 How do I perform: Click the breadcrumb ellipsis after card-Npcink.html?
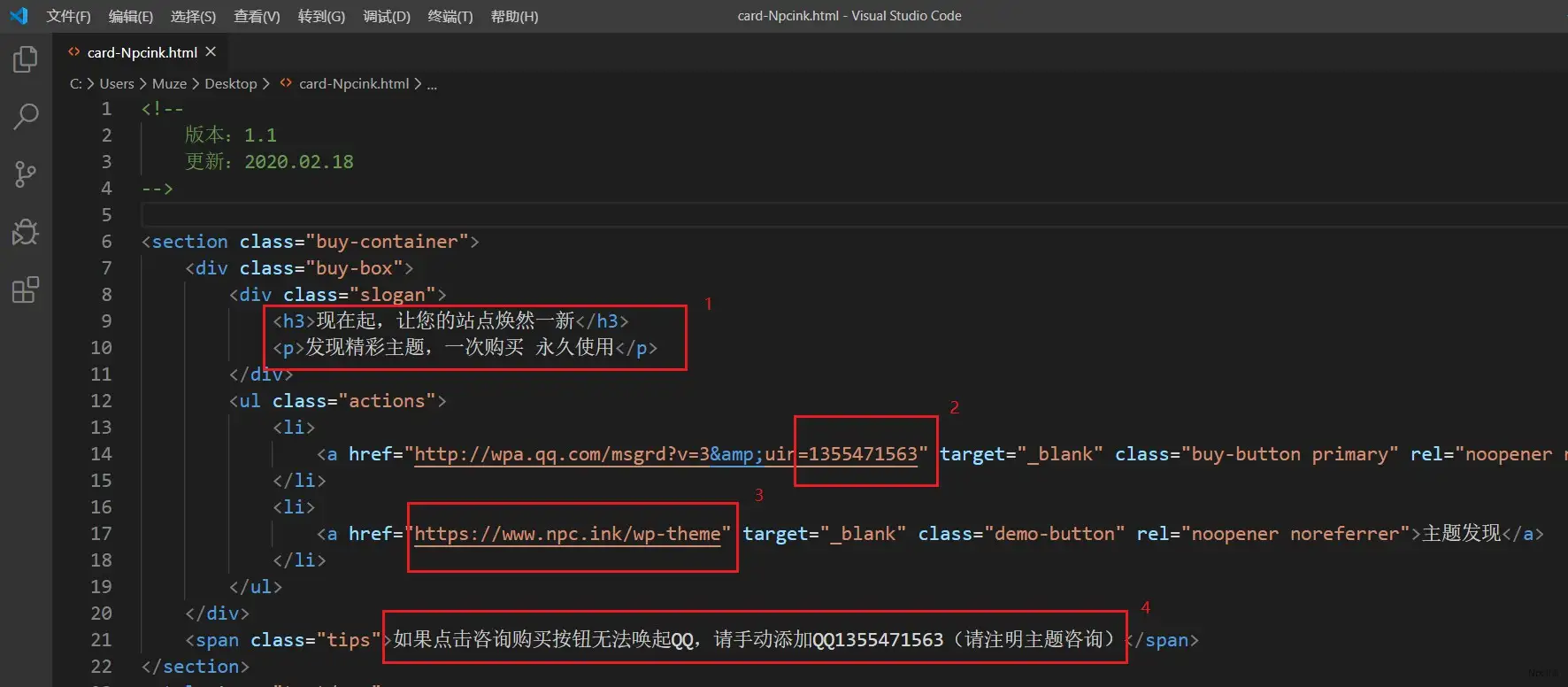(432, 84)
